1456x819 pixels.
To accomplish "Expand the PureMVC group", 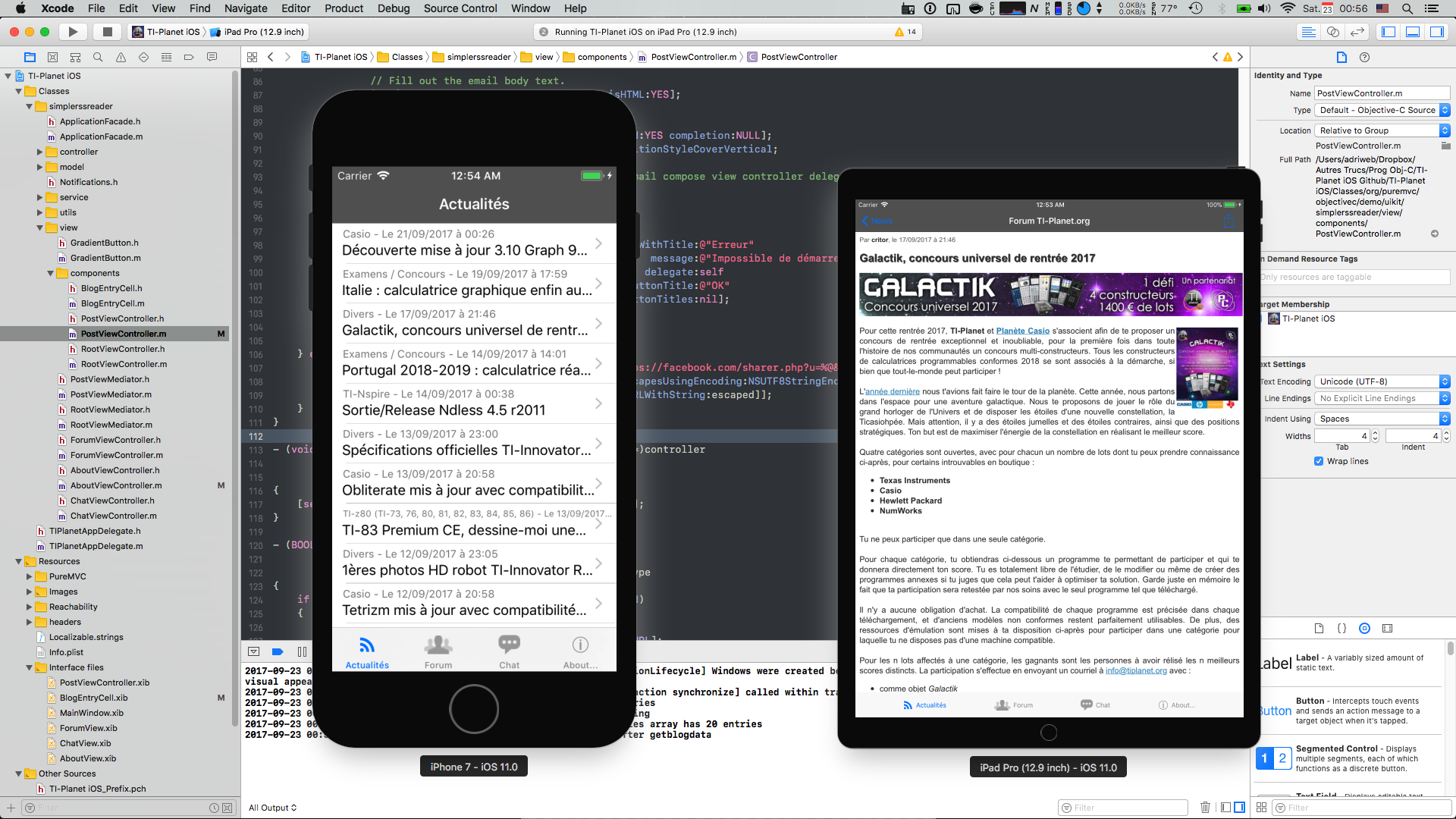I will click(x=30, y=576).
